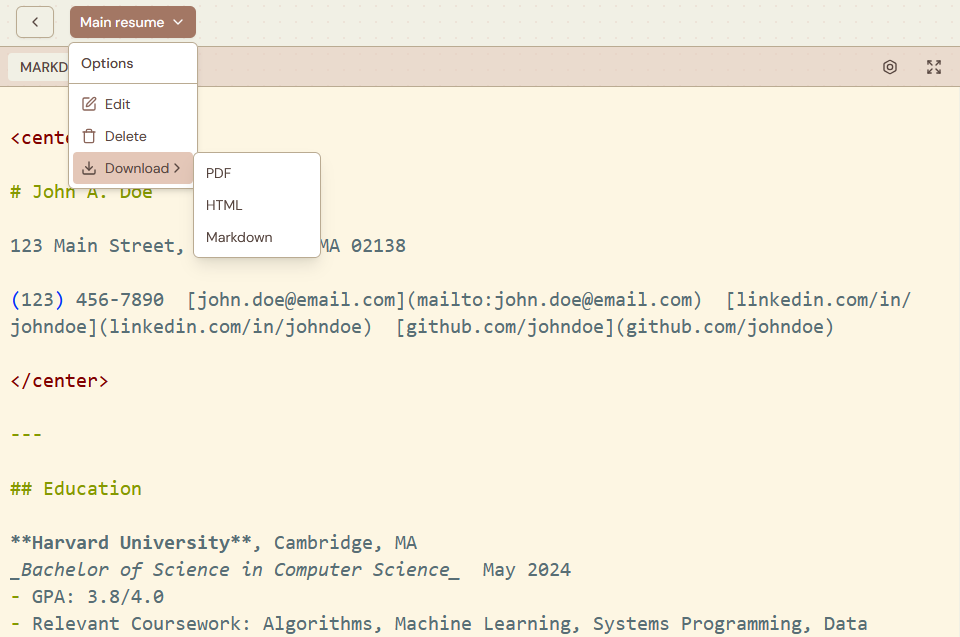
Task: Download the resume as Markdown
Action: click(239, 237)
